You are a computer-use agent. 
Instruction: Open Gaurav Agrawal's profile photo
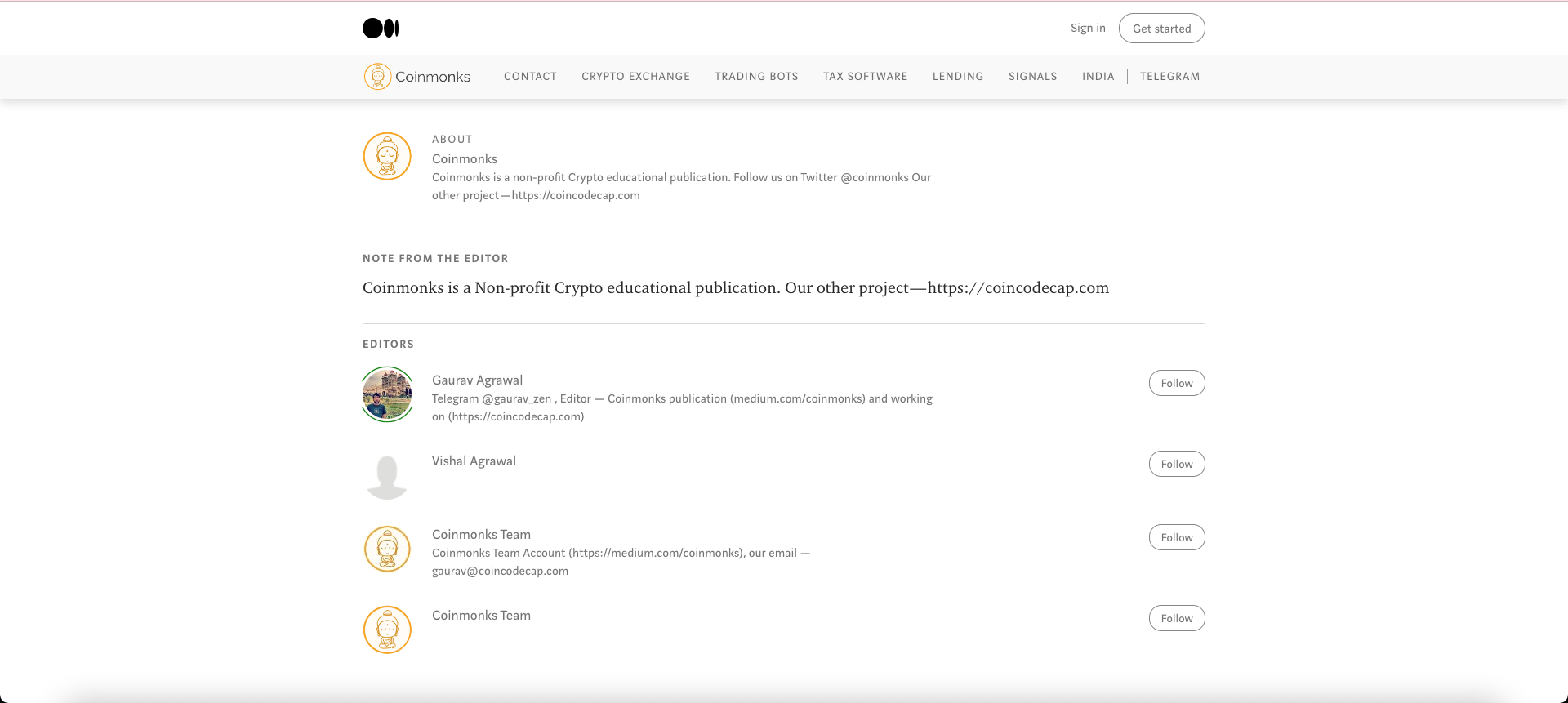[387, 394]
